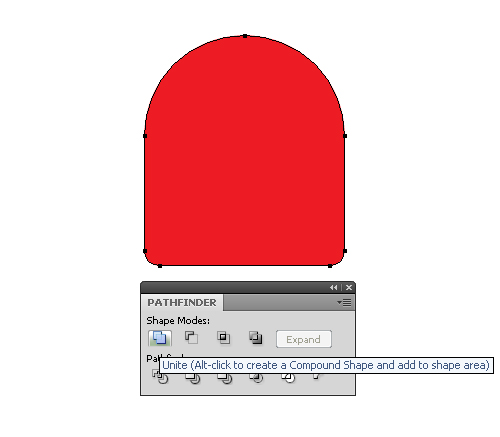Collapse the Pathfinder panel to icons
The image size is (500, 437).
333,287
